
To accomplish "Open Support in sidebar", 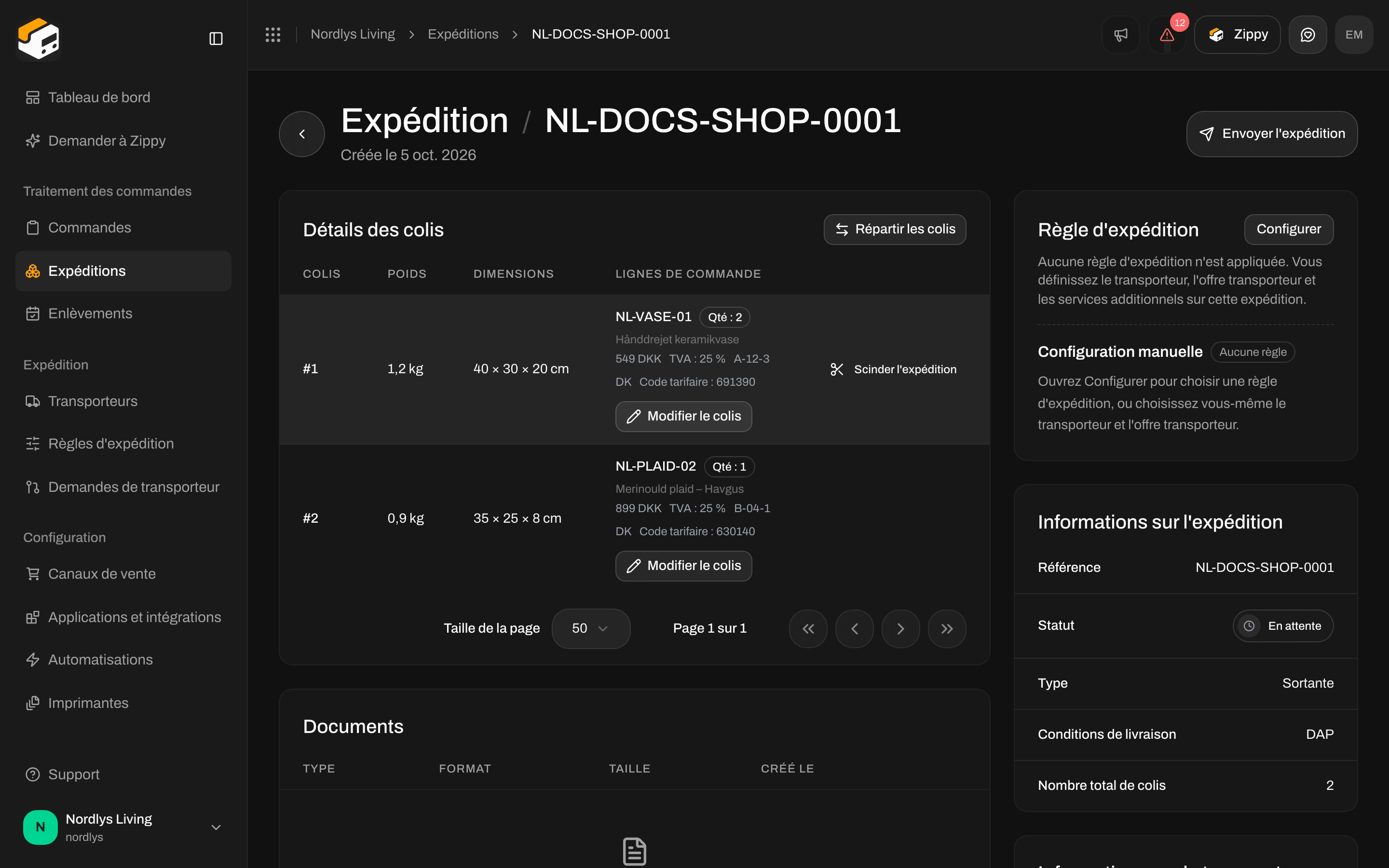I will (123, 774).
